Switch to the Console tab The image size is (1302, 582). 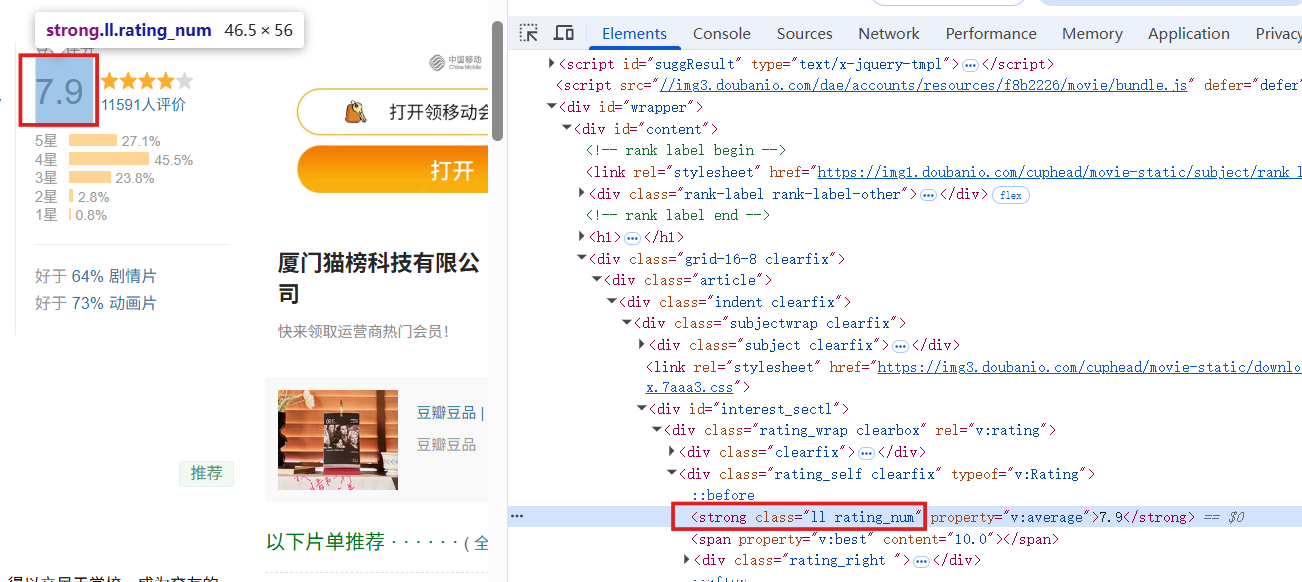pos(722,33)
